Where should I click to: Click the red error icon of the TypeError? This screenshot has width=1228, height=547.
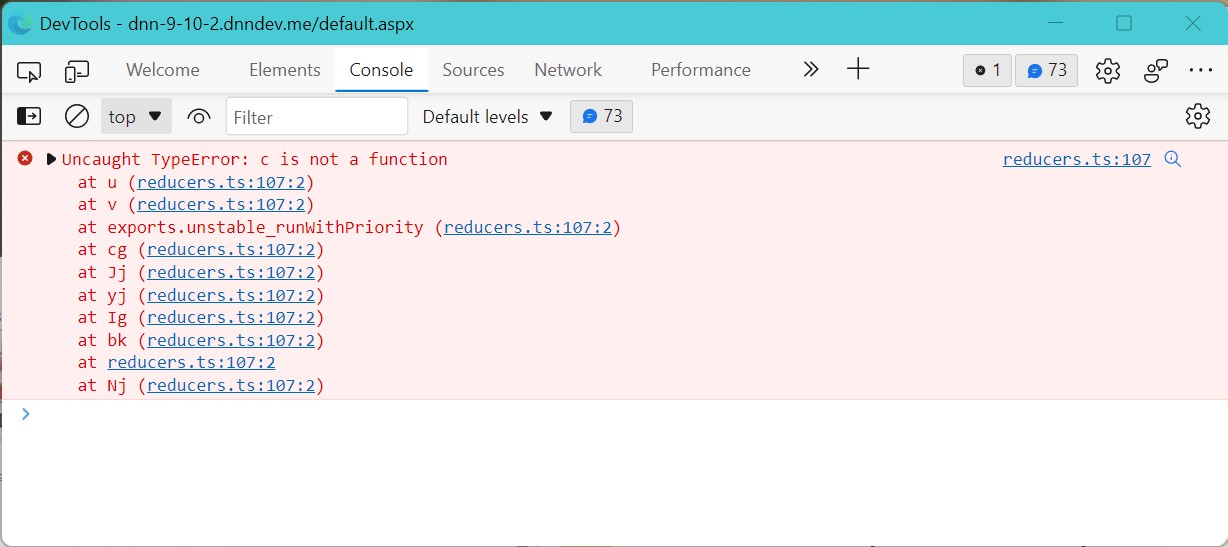coord(25,158)
